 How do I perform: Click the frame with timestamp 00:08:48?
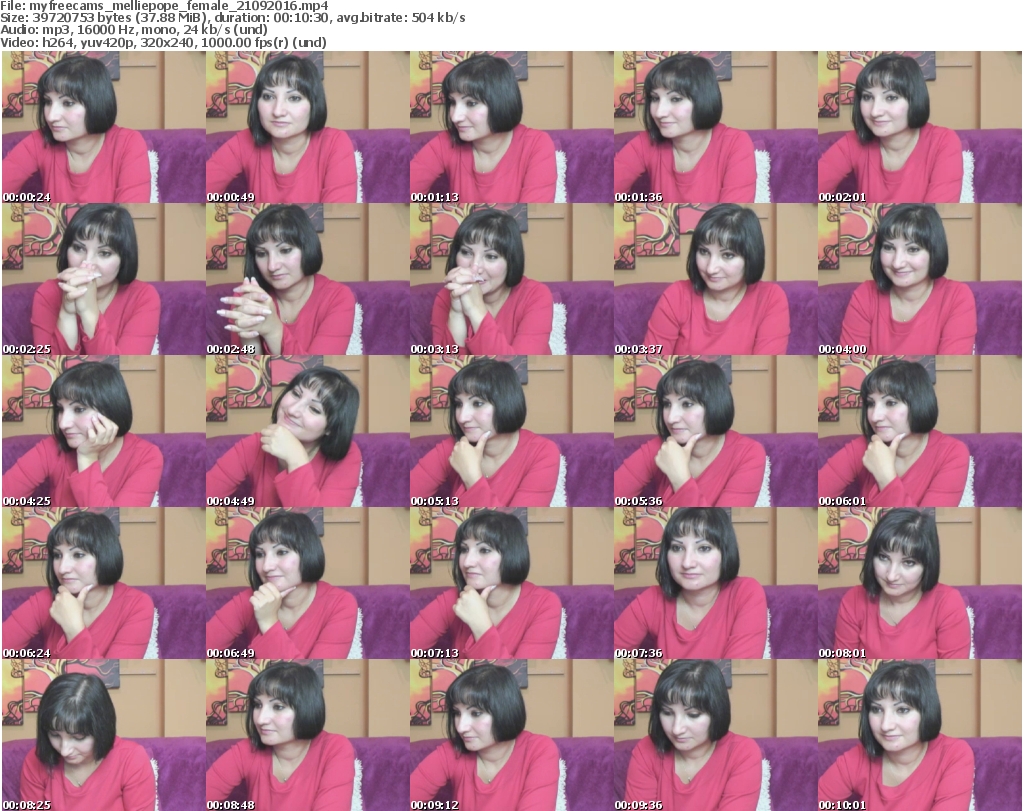pyautogui.click(x=308, y=735)
